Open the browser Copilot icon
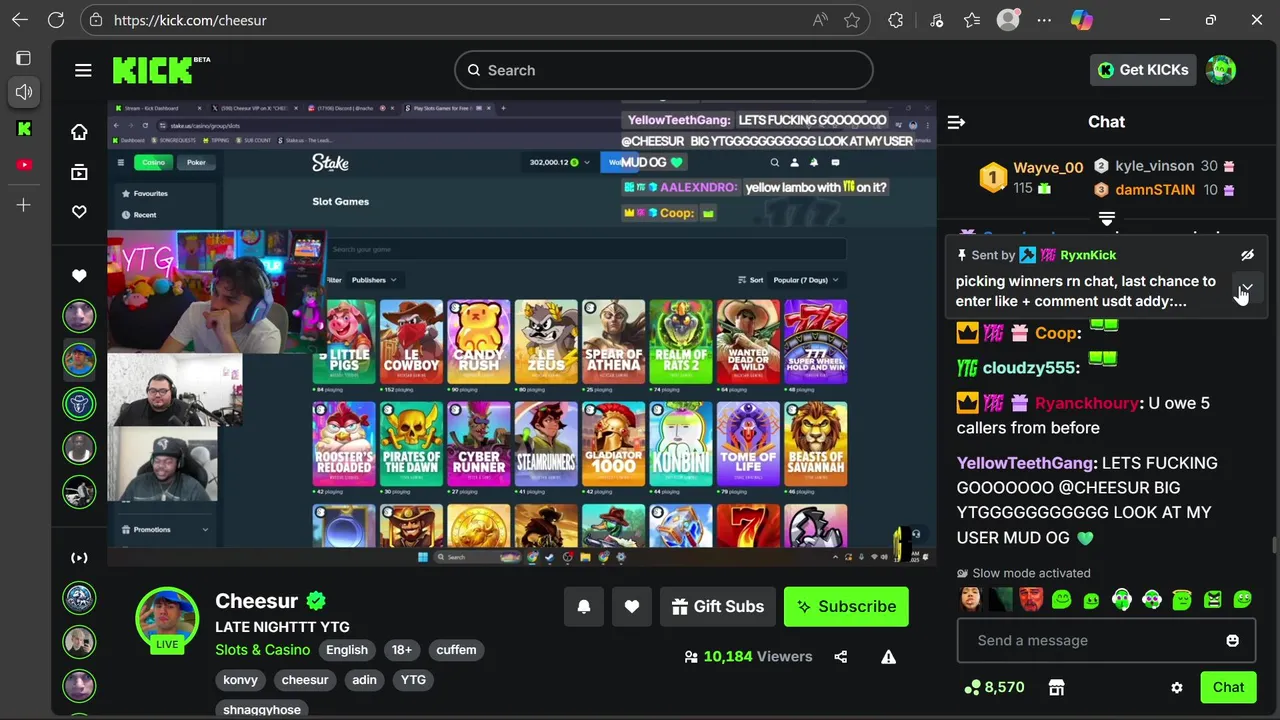The height and width of the screenshot is (720, 1280). (1081, 20)
